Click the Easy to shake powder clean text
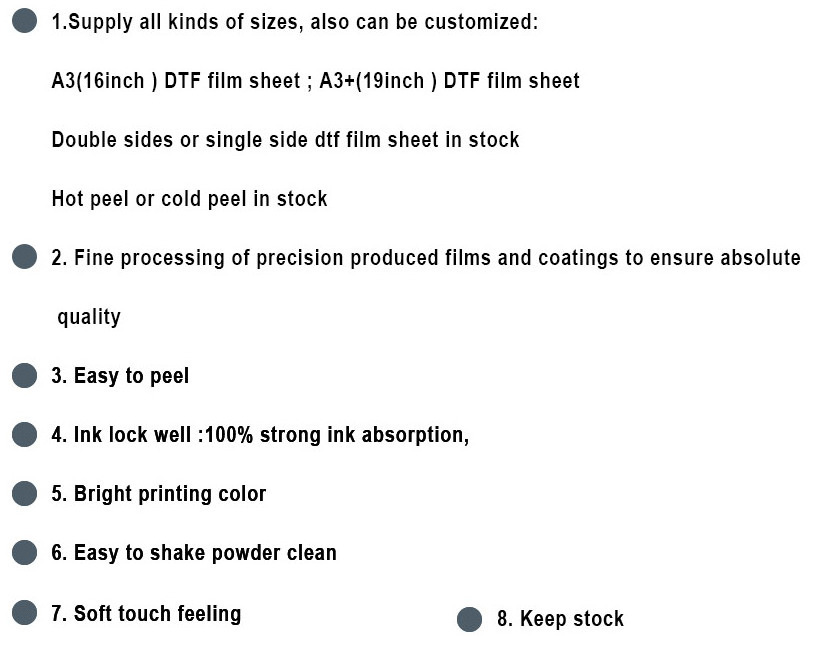820x665 pixels. click(194, 553)
